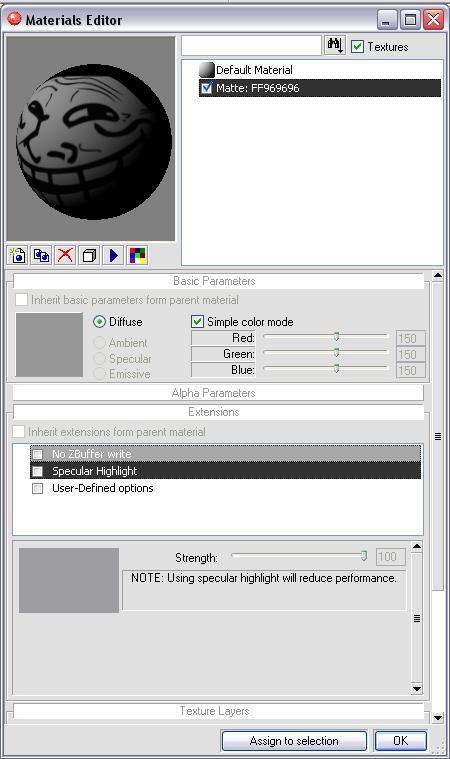
Task: Collapse the Extensions section header
Action: point(218,412)
